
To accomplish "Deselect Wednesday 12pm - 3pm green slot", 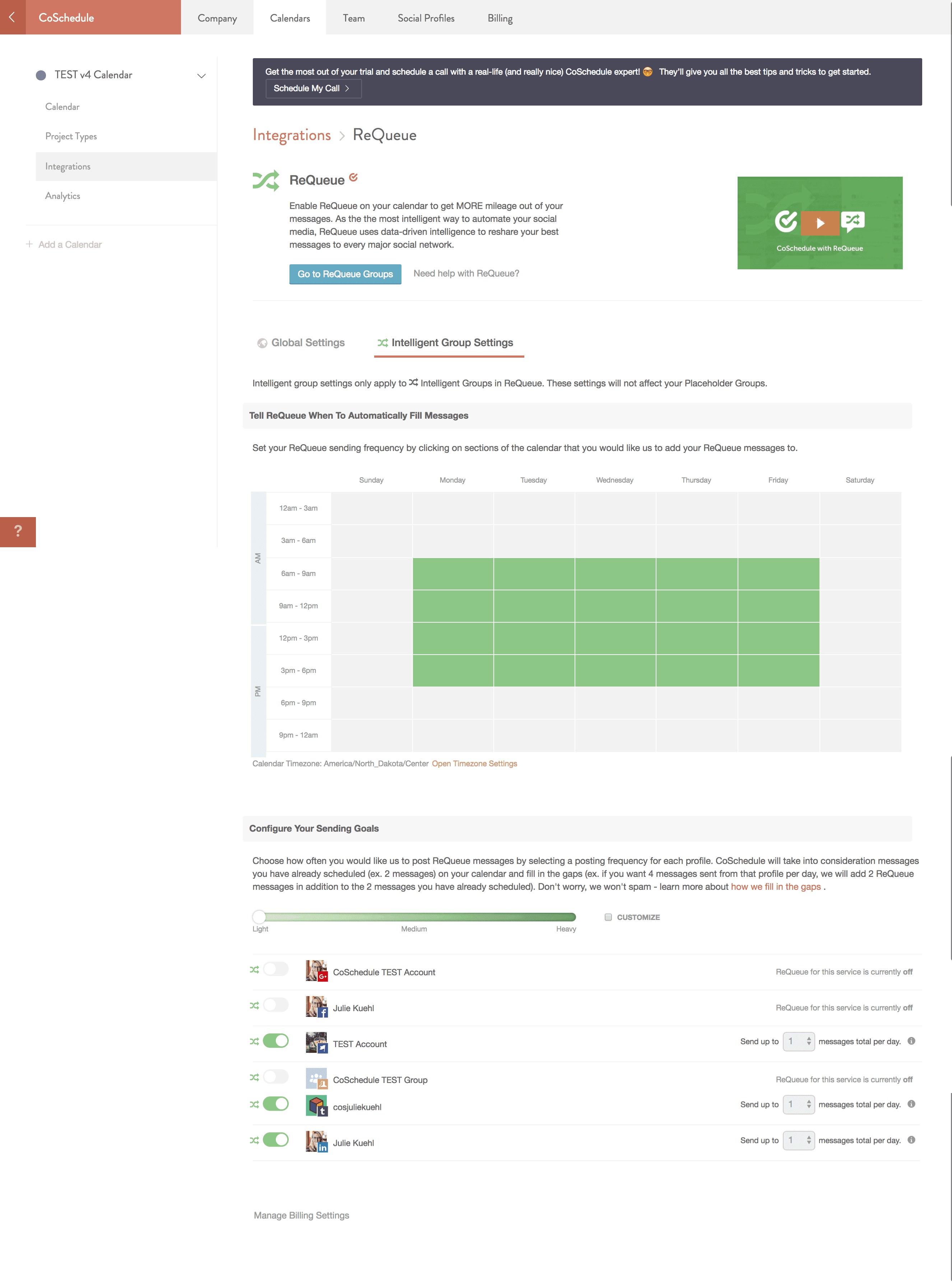I will pyautogui.click(x=616, y=638).
